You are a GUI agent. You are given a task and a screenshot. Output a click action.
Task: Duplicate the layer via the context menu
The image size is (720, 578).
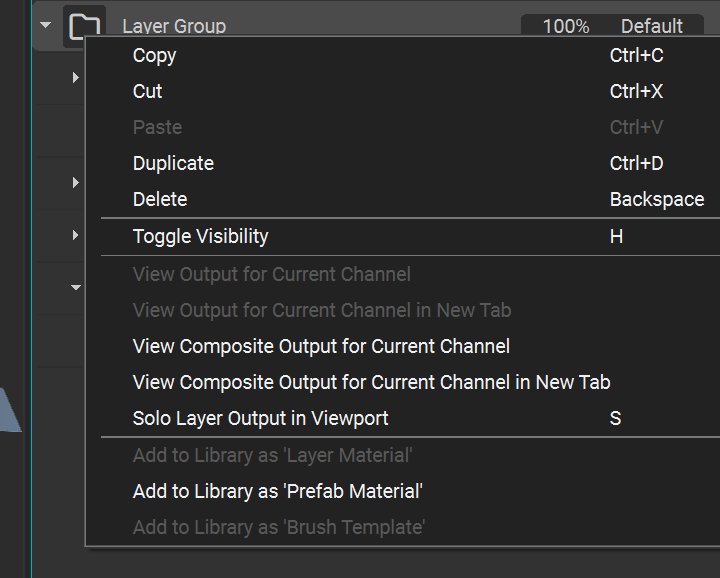pos(173,164)
